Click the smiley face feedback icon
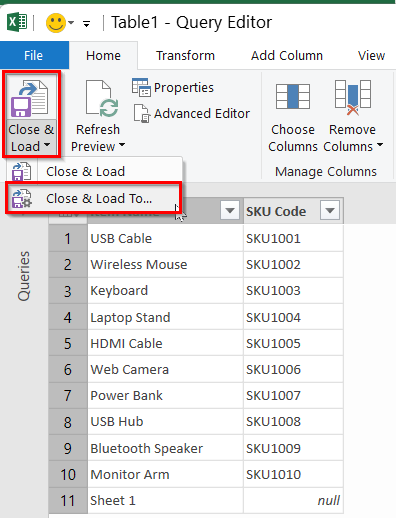Viewport: 396px width, 518px height. point(56,23)
